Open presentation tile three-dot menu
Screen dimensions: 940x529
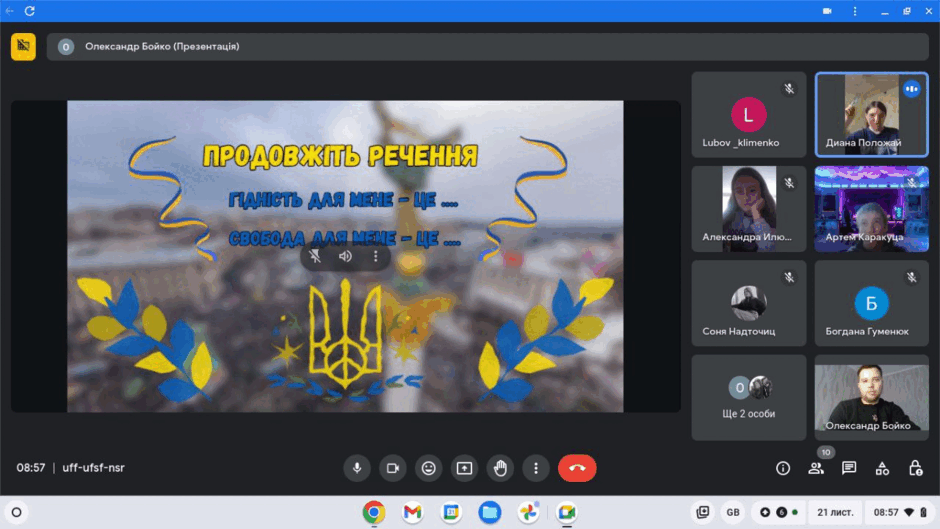pyautogui.click(x=376, y=256)
